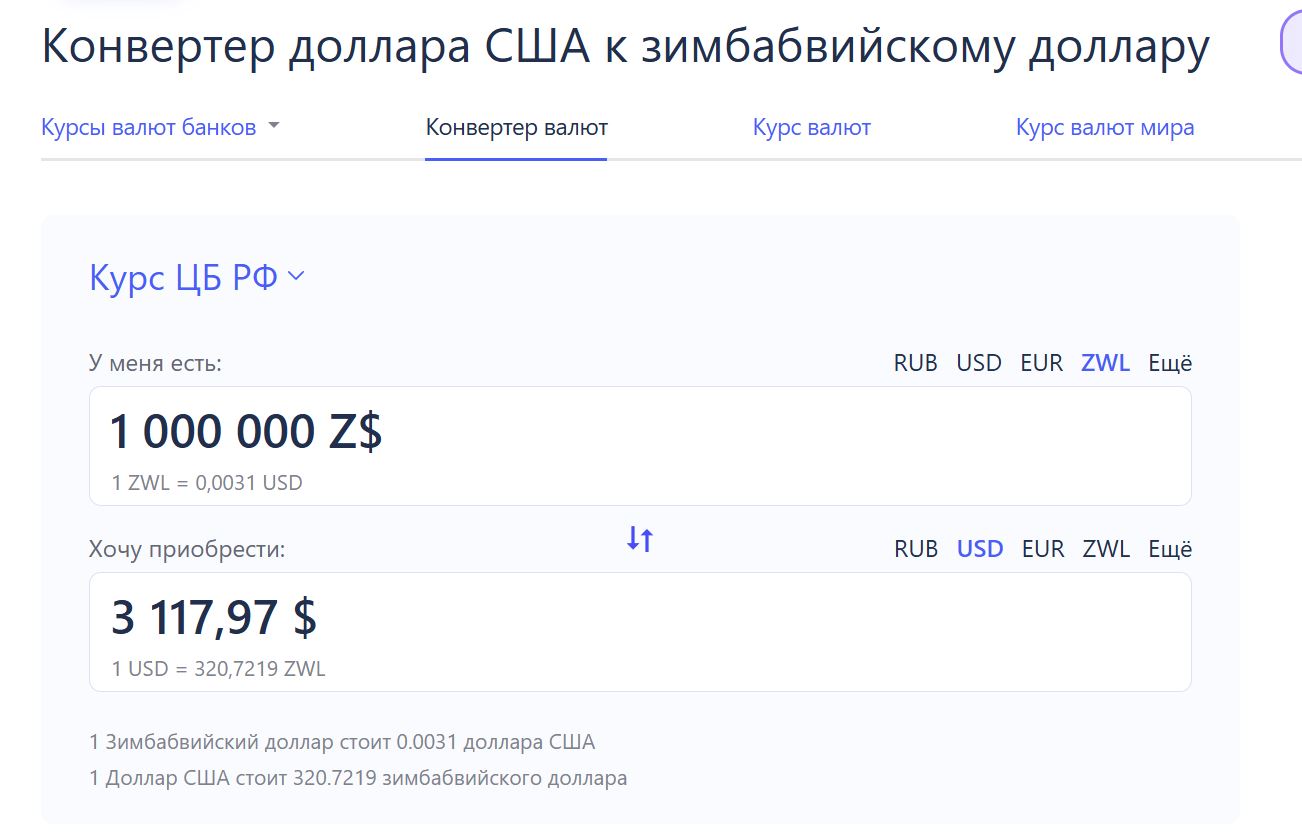
Task: Click the purple button at top right
Action: click(x=1291, y=46)
